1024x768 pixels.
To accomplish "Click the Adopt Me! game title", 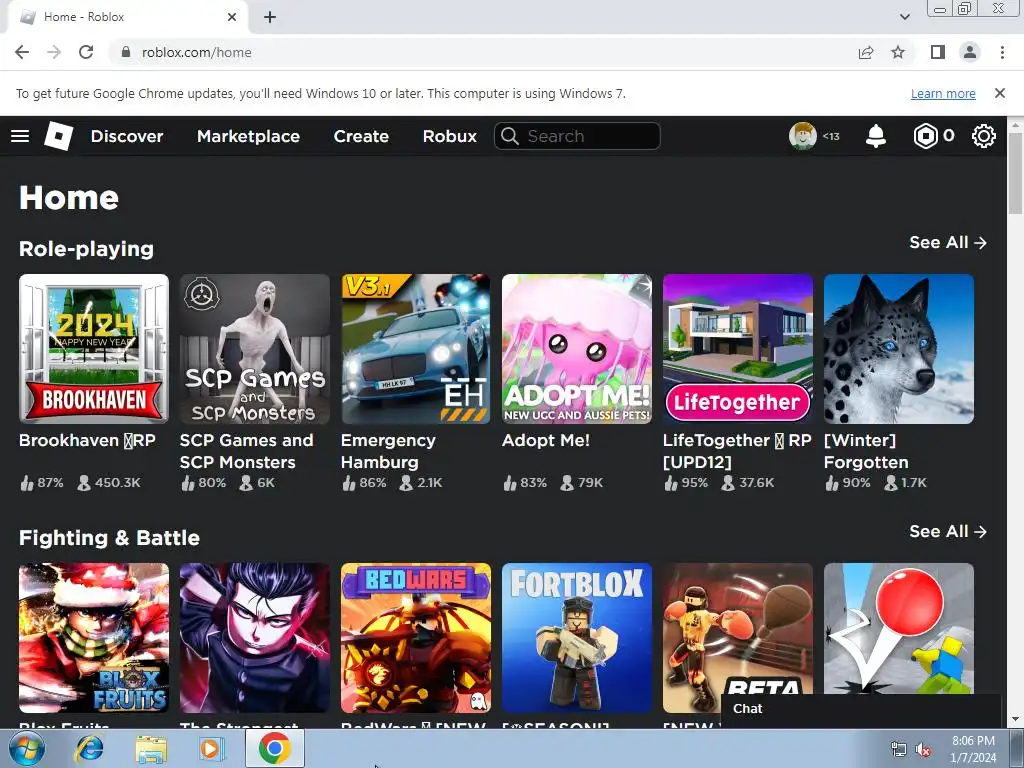I will (x=546, y=440).
